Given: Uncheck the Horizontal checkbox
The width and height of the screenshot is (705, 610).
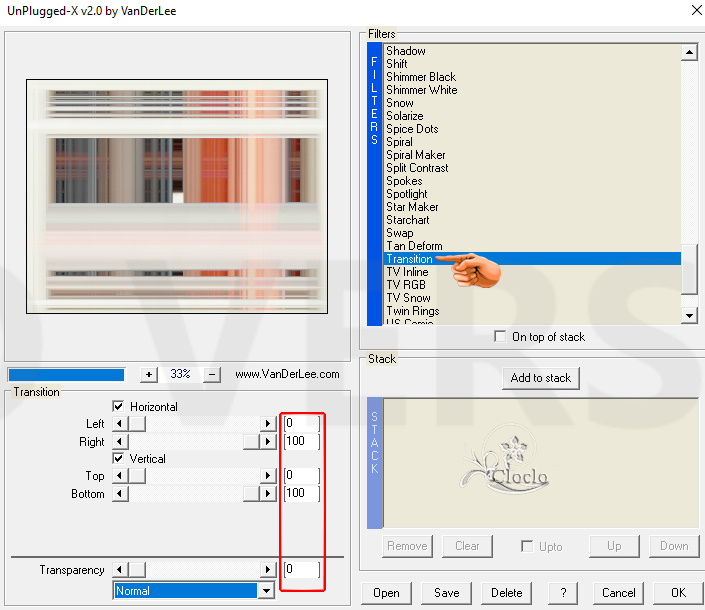Looking at the screenshot, I should [119, 407].
